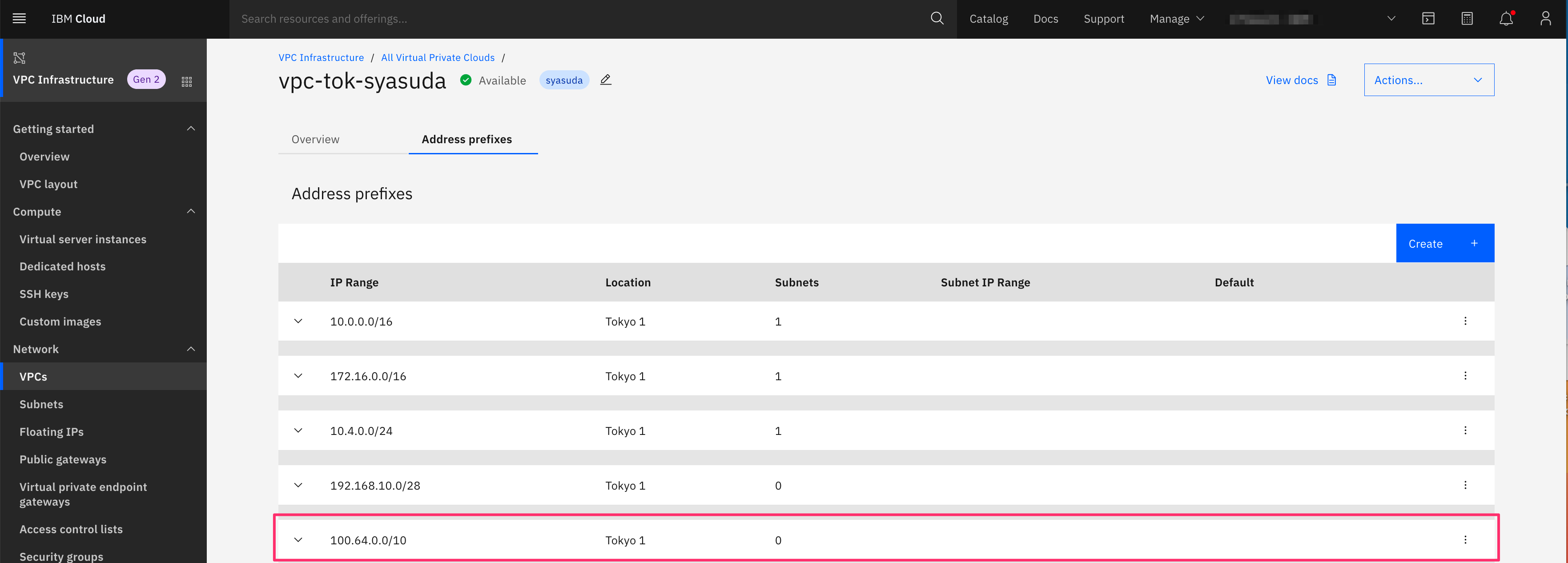The height and width of the screenshot is (563, 1568).
Task: Click the pencil icon to edit tags
Action: (x=606, y=80)
